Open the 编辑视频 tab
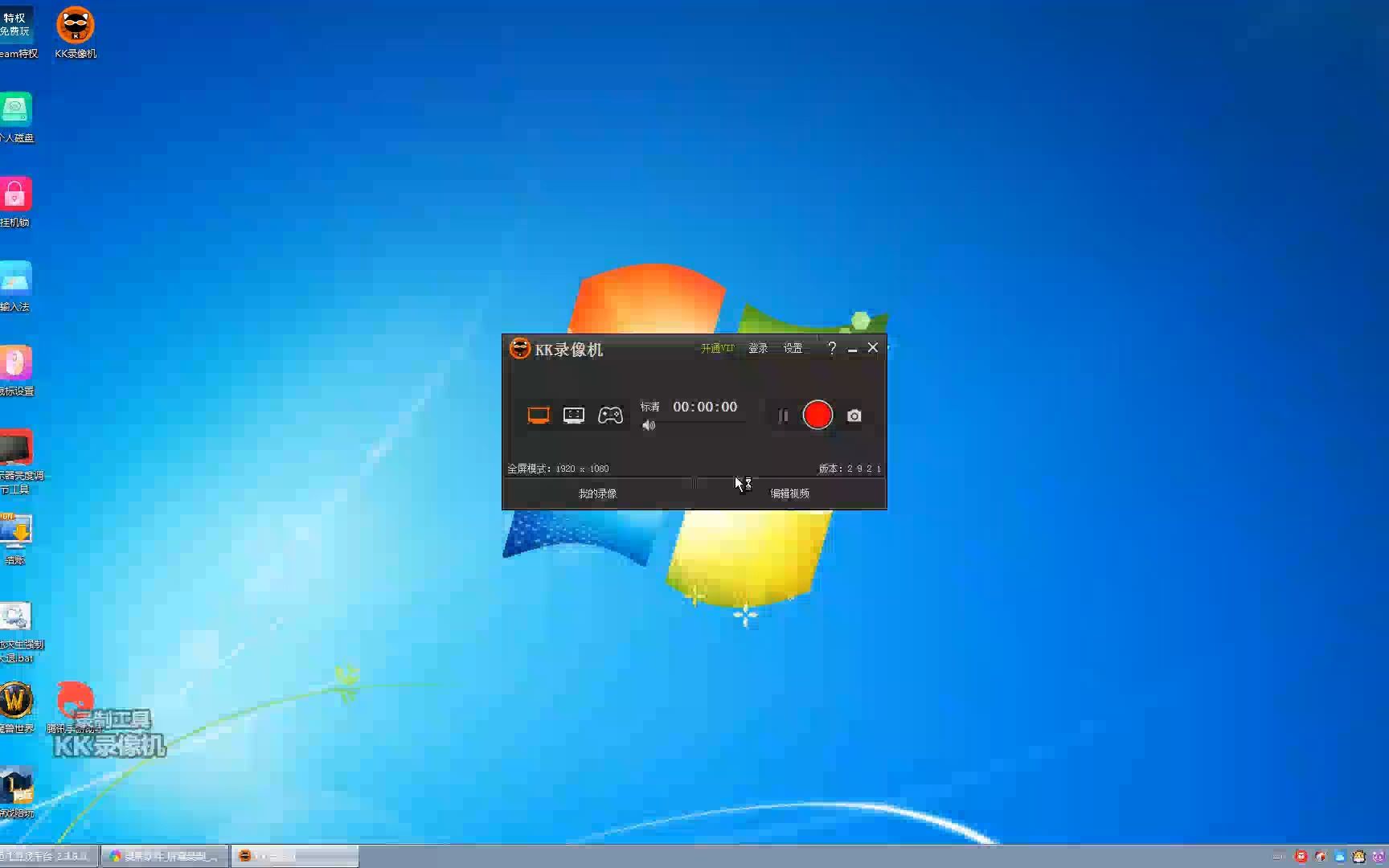The image size is (1389, 868). pos(790,493)
